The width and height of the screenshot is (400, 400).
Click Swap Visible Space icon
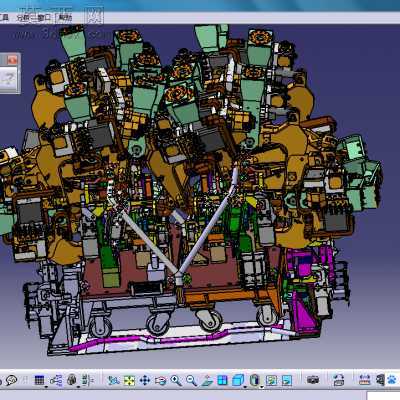click(287, 380)
